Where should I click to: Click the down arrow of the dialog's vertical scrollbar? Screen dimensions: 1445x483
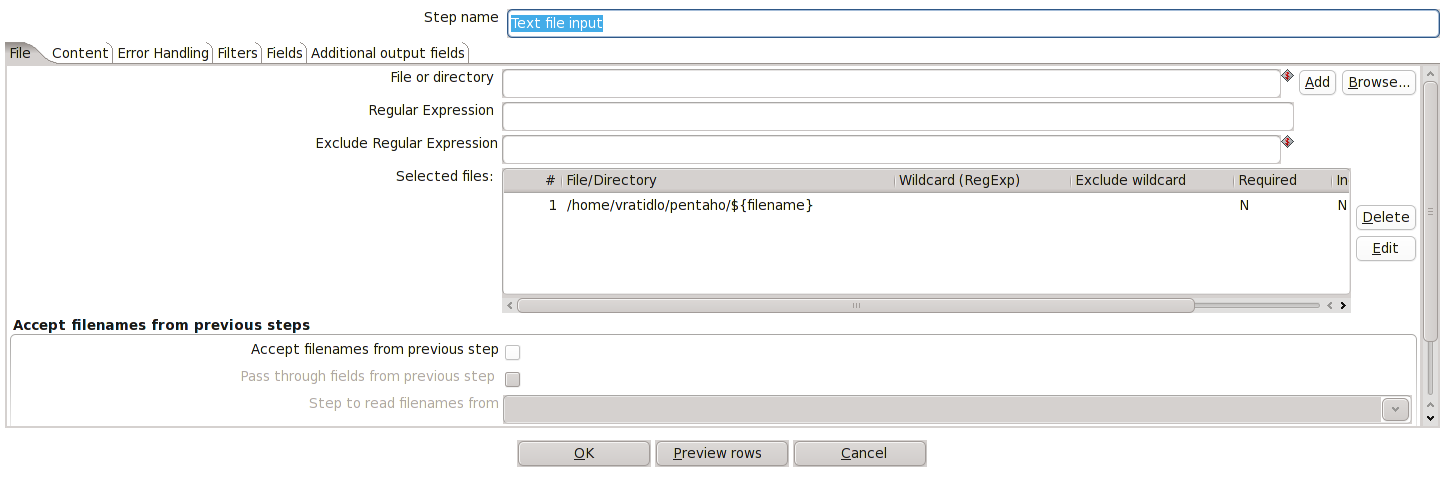1430,418
